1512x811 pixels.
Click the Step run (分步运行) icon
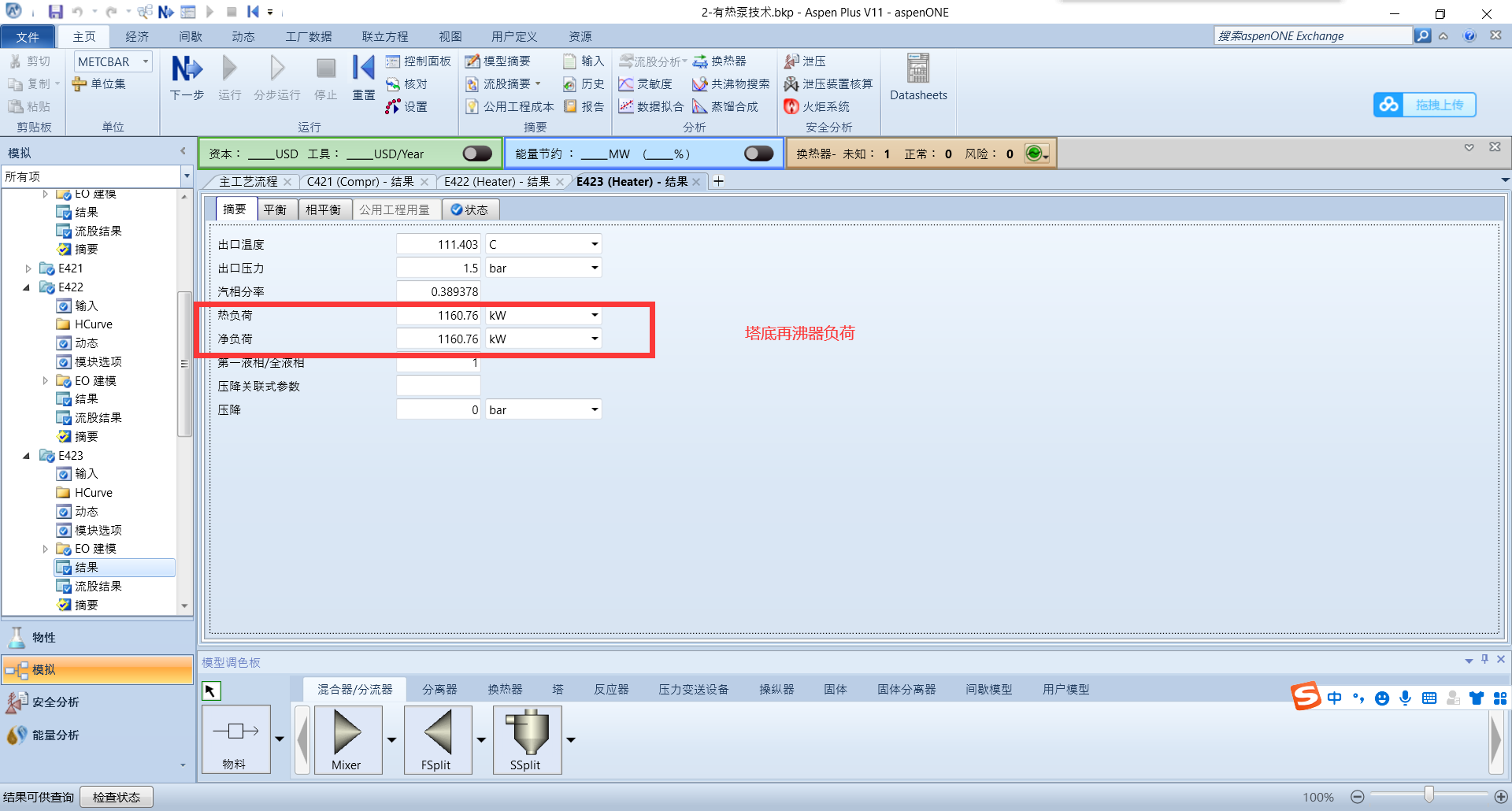[x=277, y=69]
